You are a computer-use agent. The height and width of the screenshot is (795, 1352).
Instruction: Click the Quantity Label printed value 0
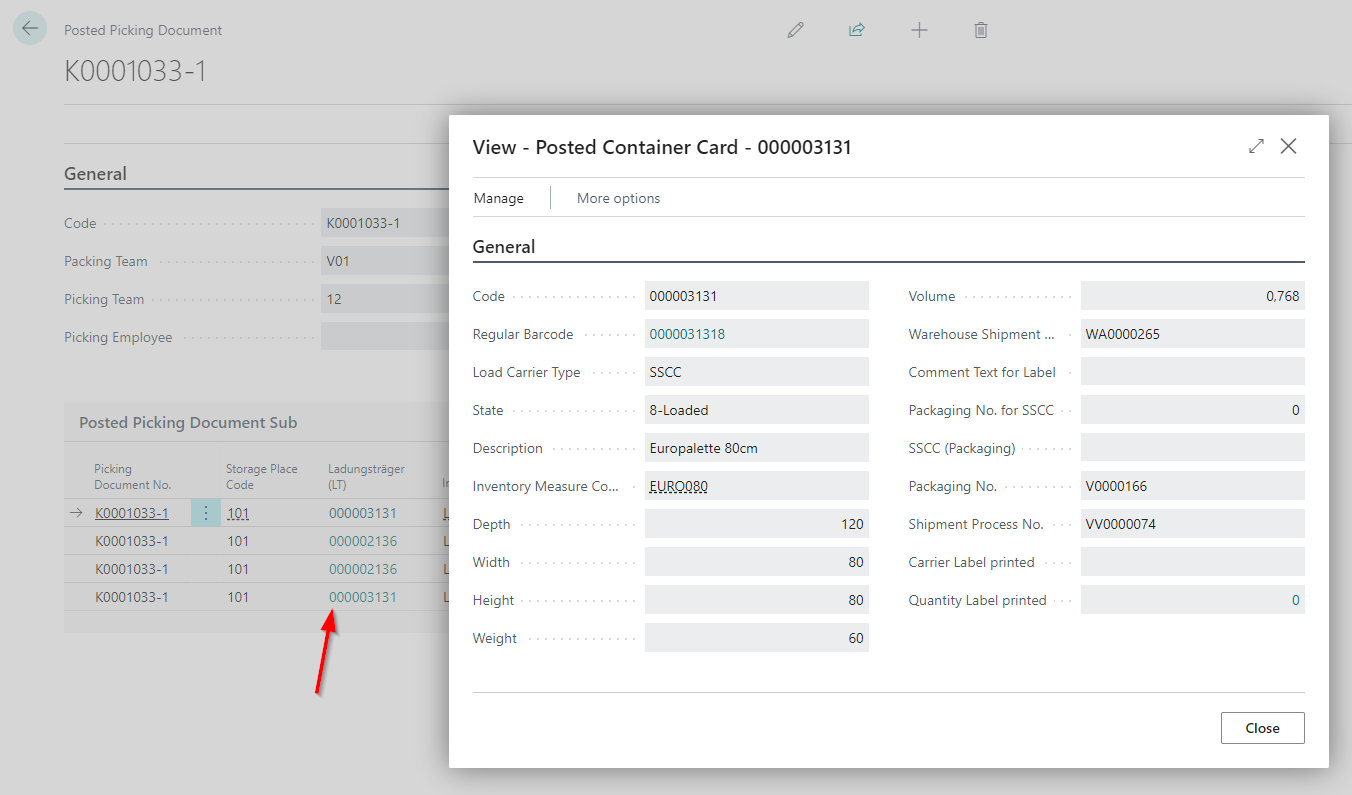(1295, 600)
